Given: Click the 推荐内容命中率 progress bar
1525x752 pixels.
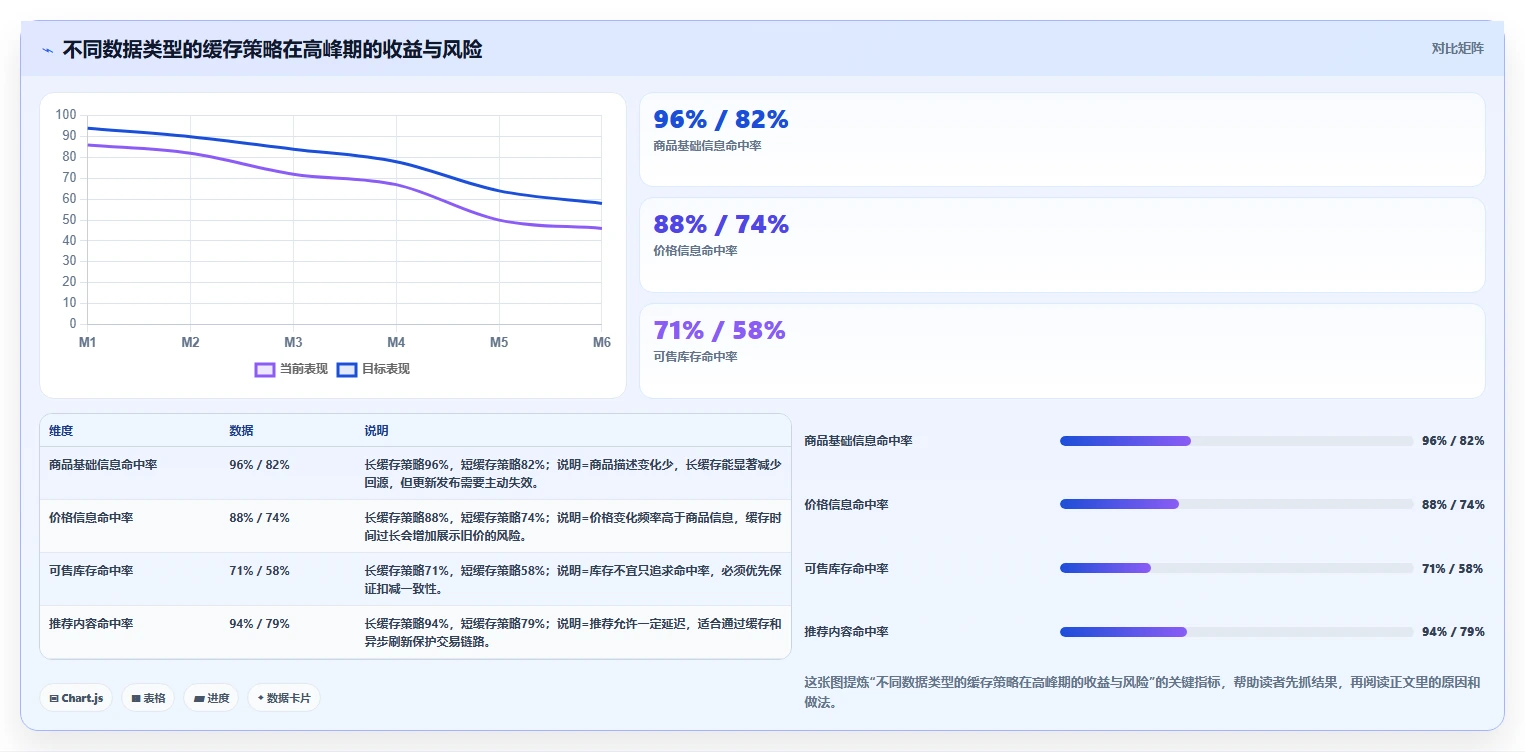Looking at the screenshot, I should (x=1236, y=632).
